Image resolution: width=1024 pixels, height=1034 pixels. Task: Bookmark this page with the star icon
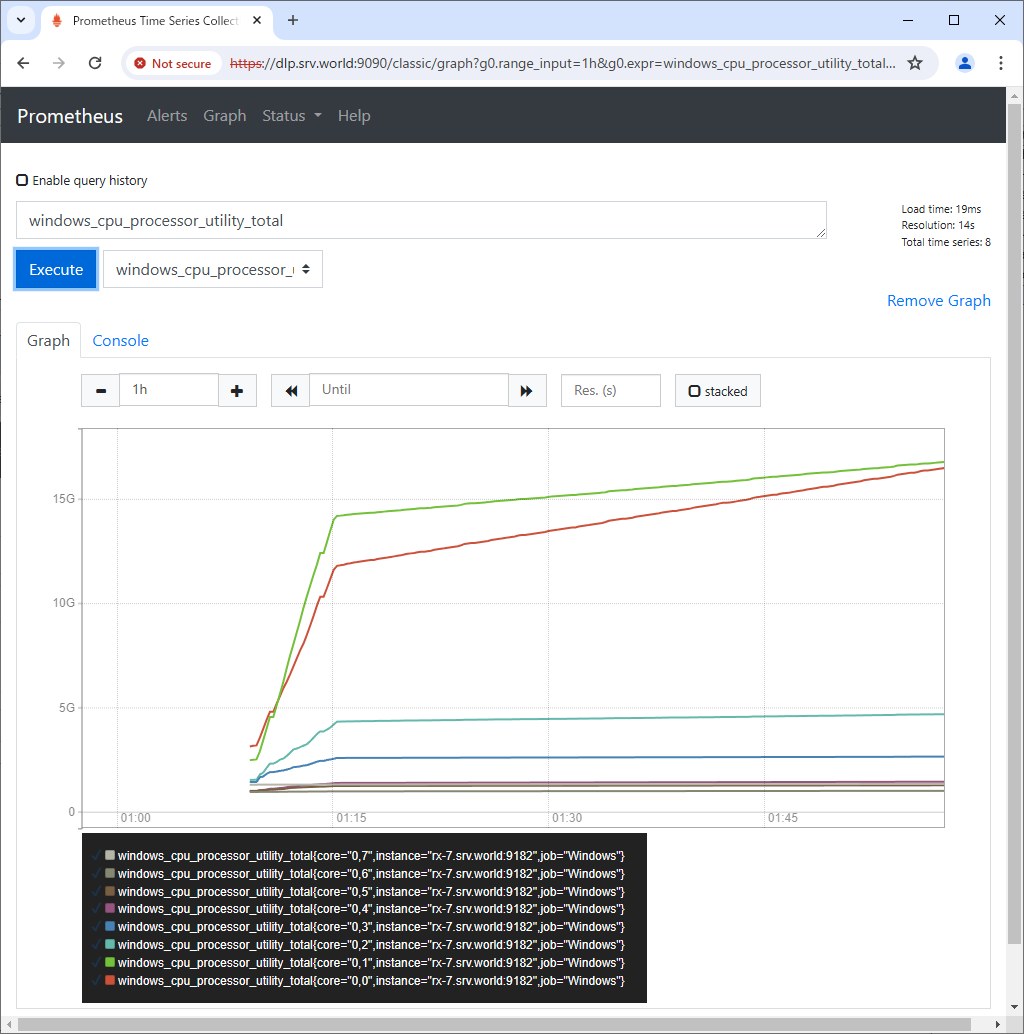pyautogui.click(x=914, y=63)
